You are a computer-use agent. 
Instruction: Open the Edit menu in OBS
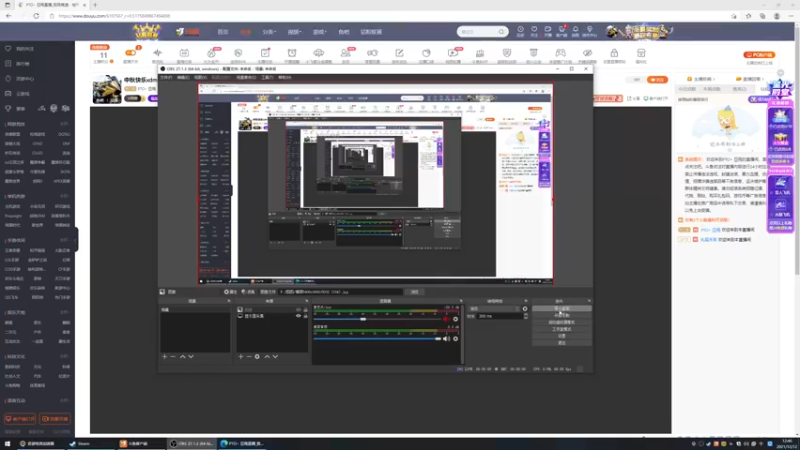[x=183, y=78]
